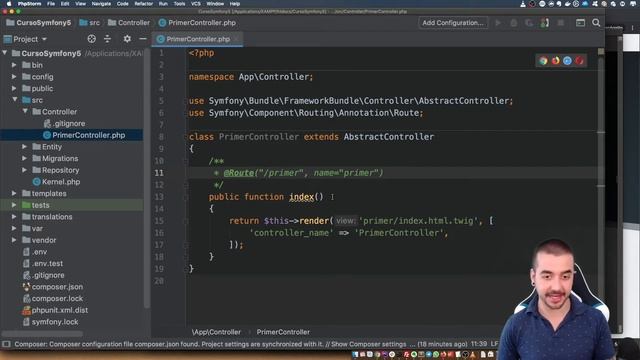Expand the public folder
This screenshot has width=640, height=360.
14,88
